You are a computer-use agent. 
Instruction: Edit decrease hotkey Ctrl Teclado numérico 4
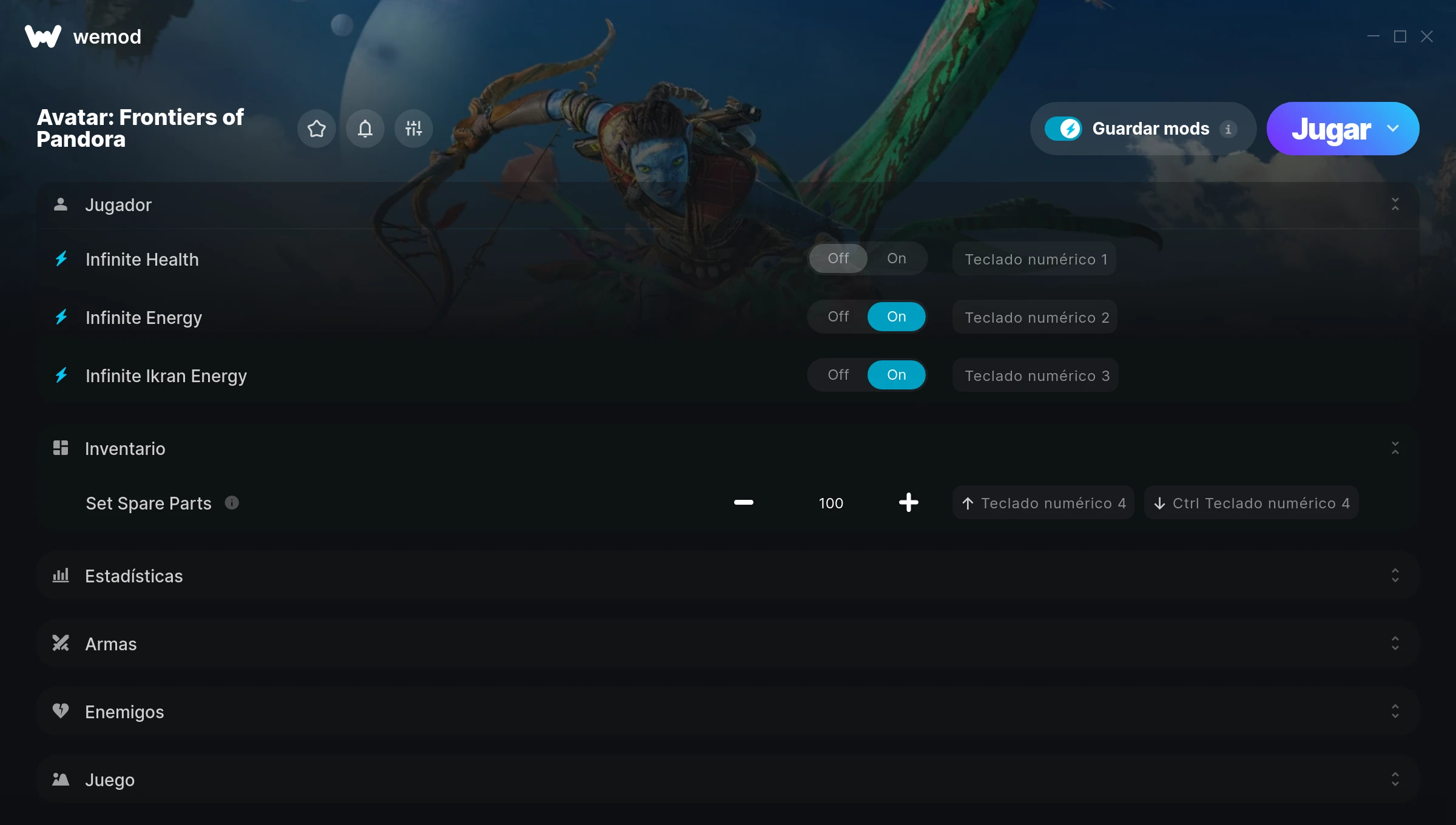1252,503
